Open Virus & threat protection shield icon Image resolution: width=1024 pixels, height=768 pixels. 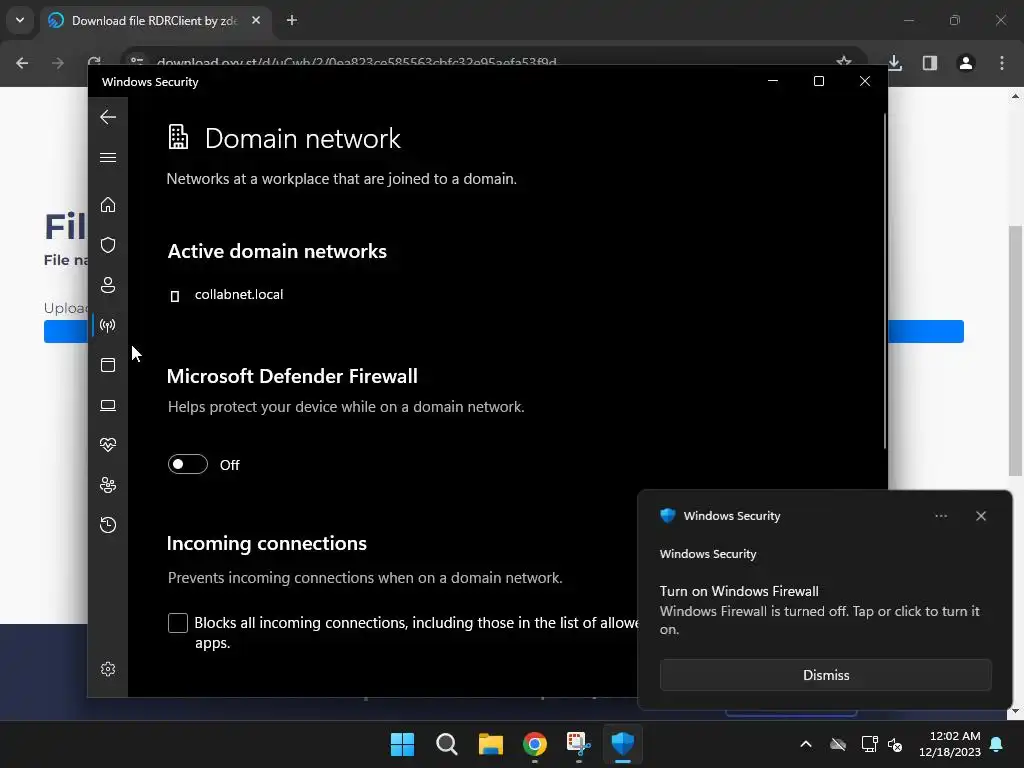tap(108, 245)
